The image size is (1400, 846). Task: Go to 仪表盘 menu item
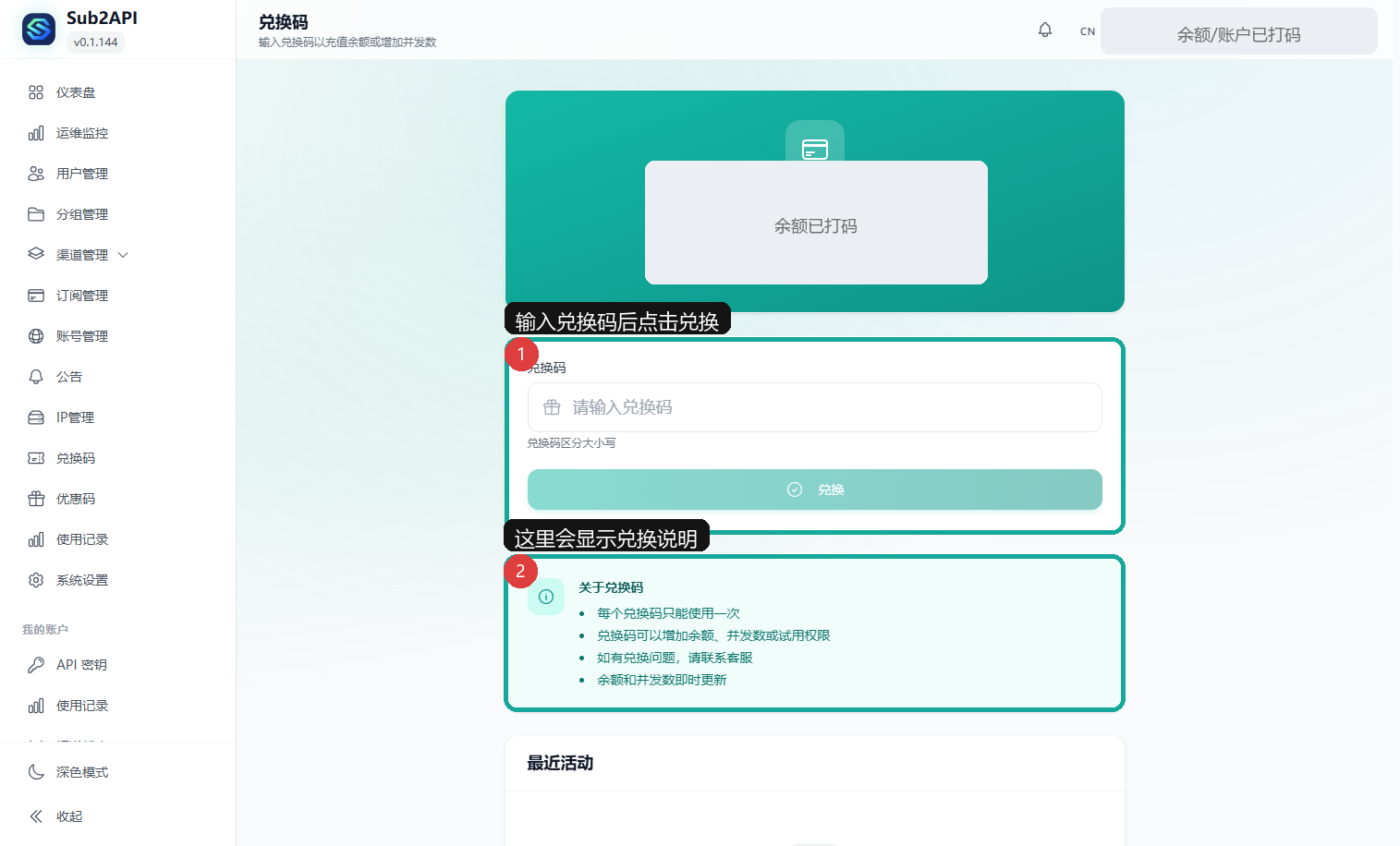click(118, 92)
